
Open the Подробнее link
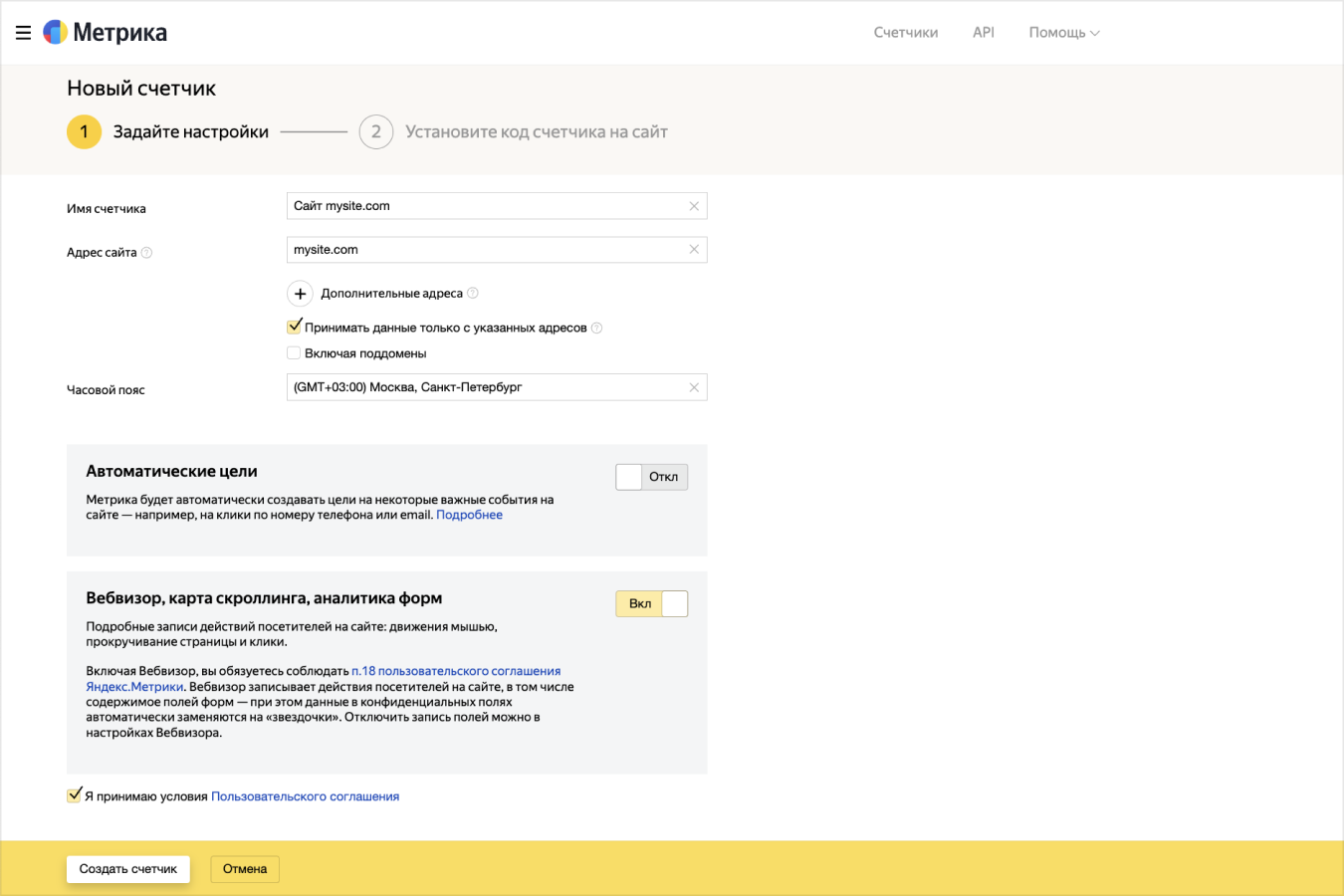pos(469,515)
